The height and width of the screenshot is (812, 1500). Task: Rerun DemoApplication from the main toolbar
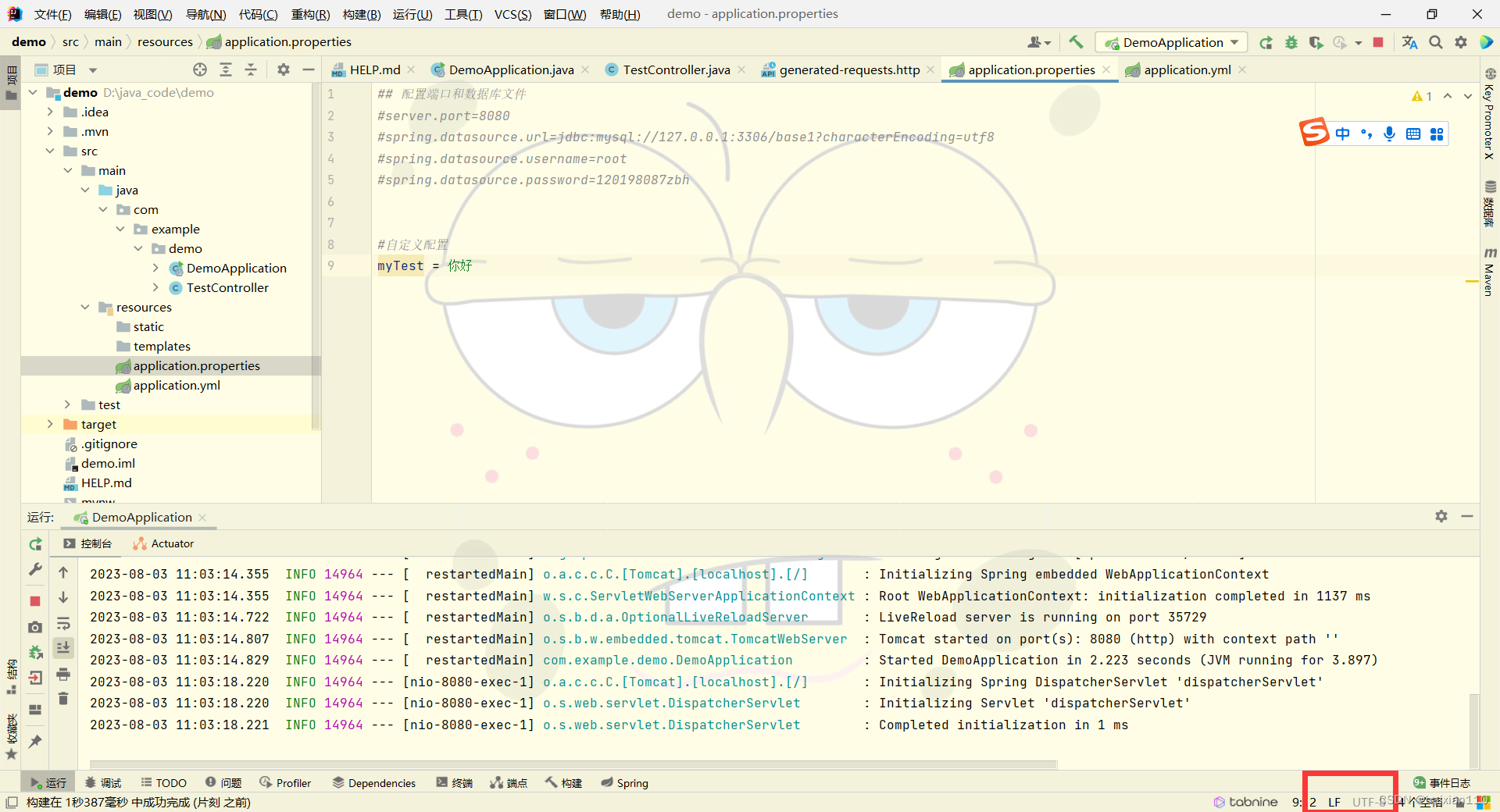click(x=1266, y=42)
